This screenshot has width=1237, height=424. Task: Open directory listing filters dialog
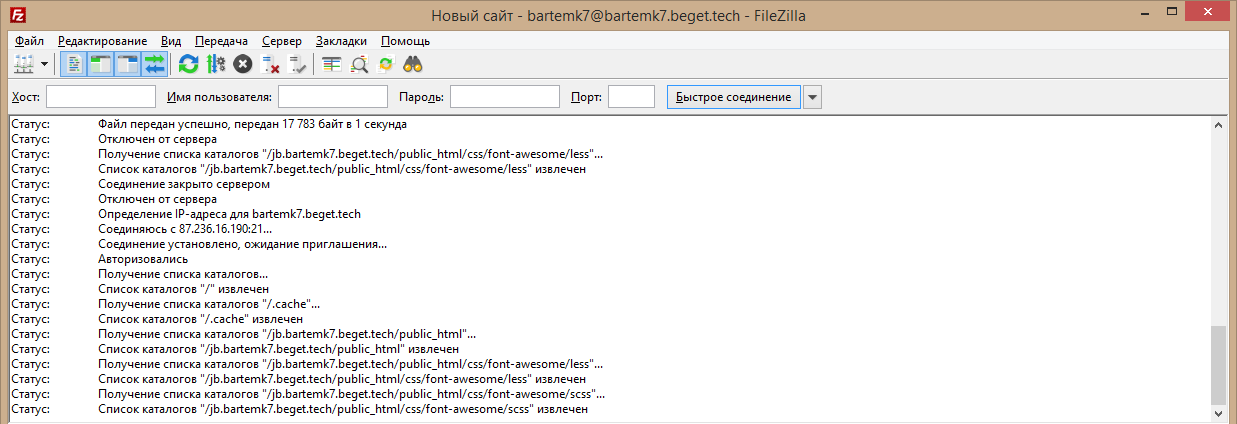331,64
